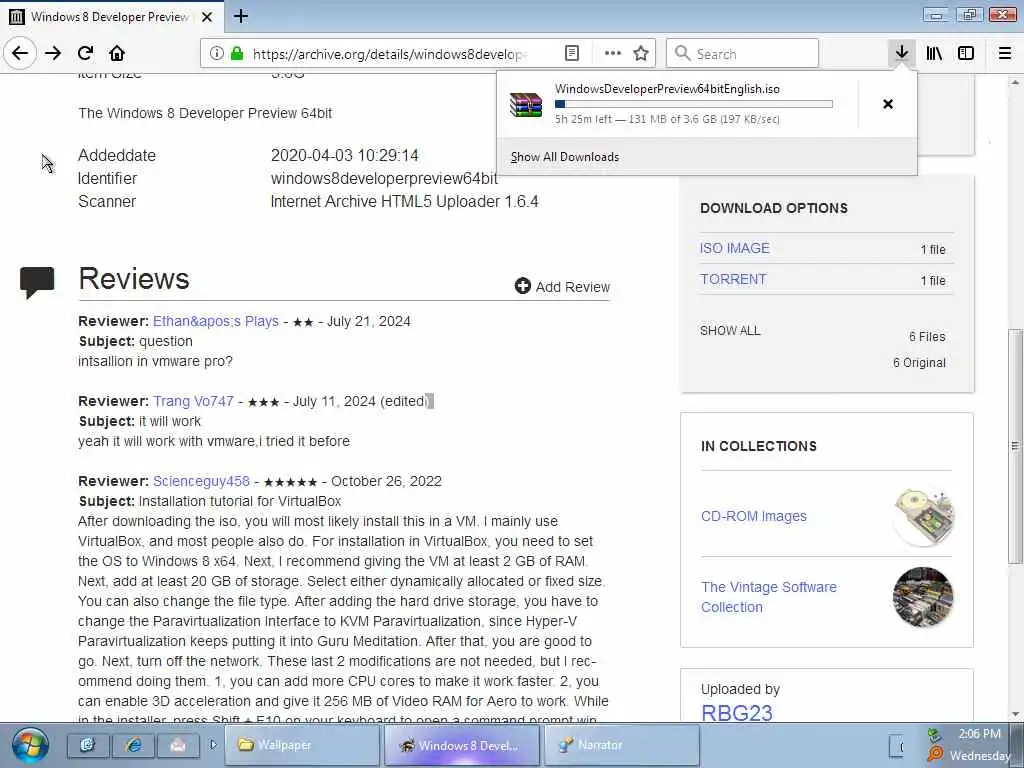The height and width of the screenshot is (768, 1024).
Task: Click the Add Review text
Action: pos(573,287)
